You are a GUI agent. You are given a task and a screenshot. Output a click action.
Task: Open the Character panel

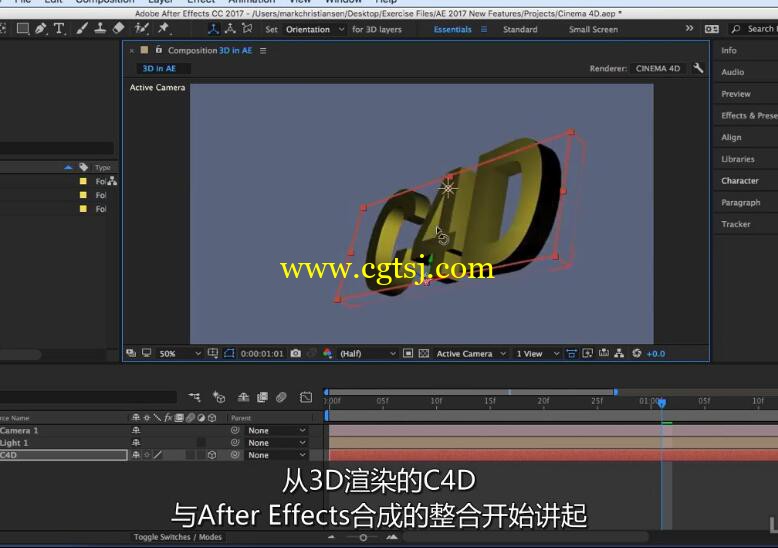(x=740, y=181)
